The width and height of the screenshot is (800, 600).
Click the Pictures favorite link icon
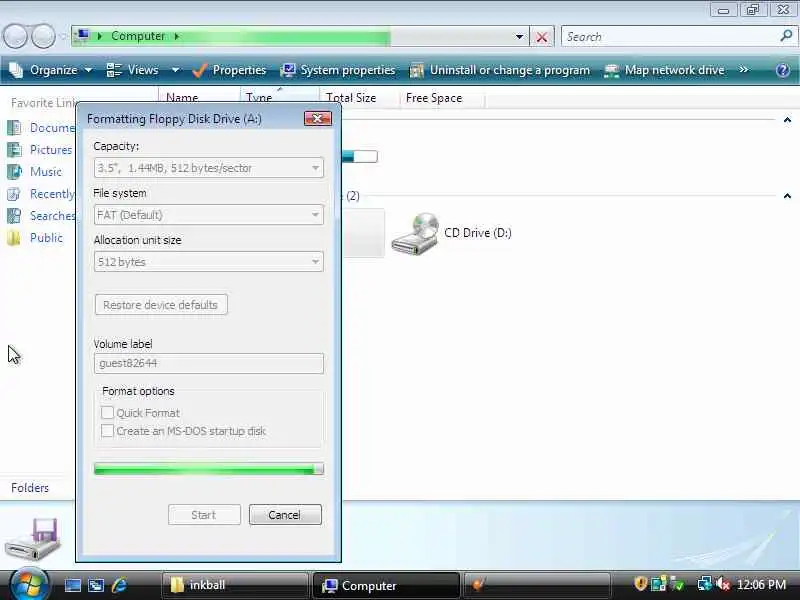[x=14, y=149]
